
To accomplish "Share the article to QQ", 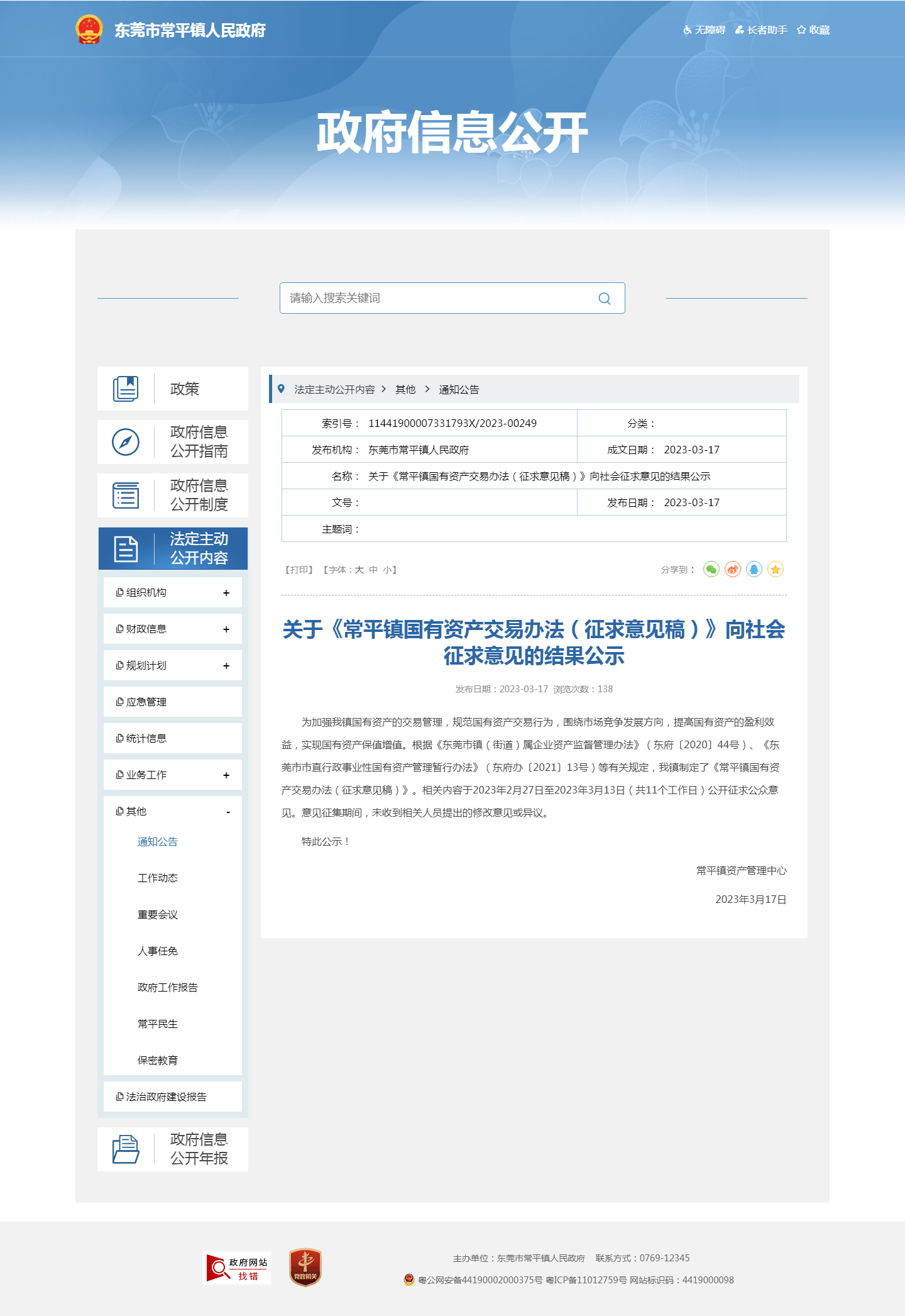I will pyautogui.click(x=754, y=570).
